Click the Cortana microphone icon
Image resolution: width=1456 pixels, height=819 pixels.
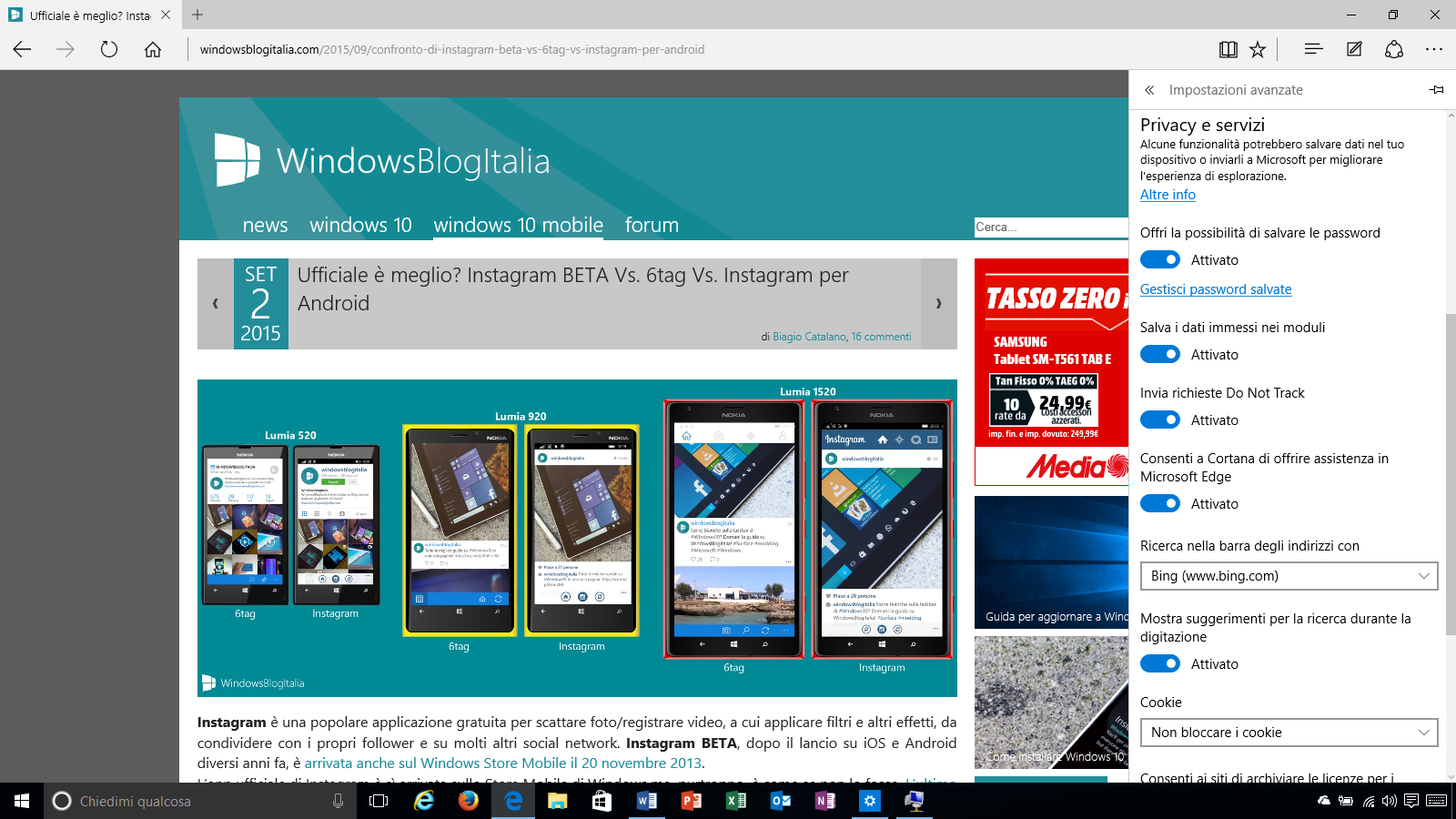tap(338, 801)
